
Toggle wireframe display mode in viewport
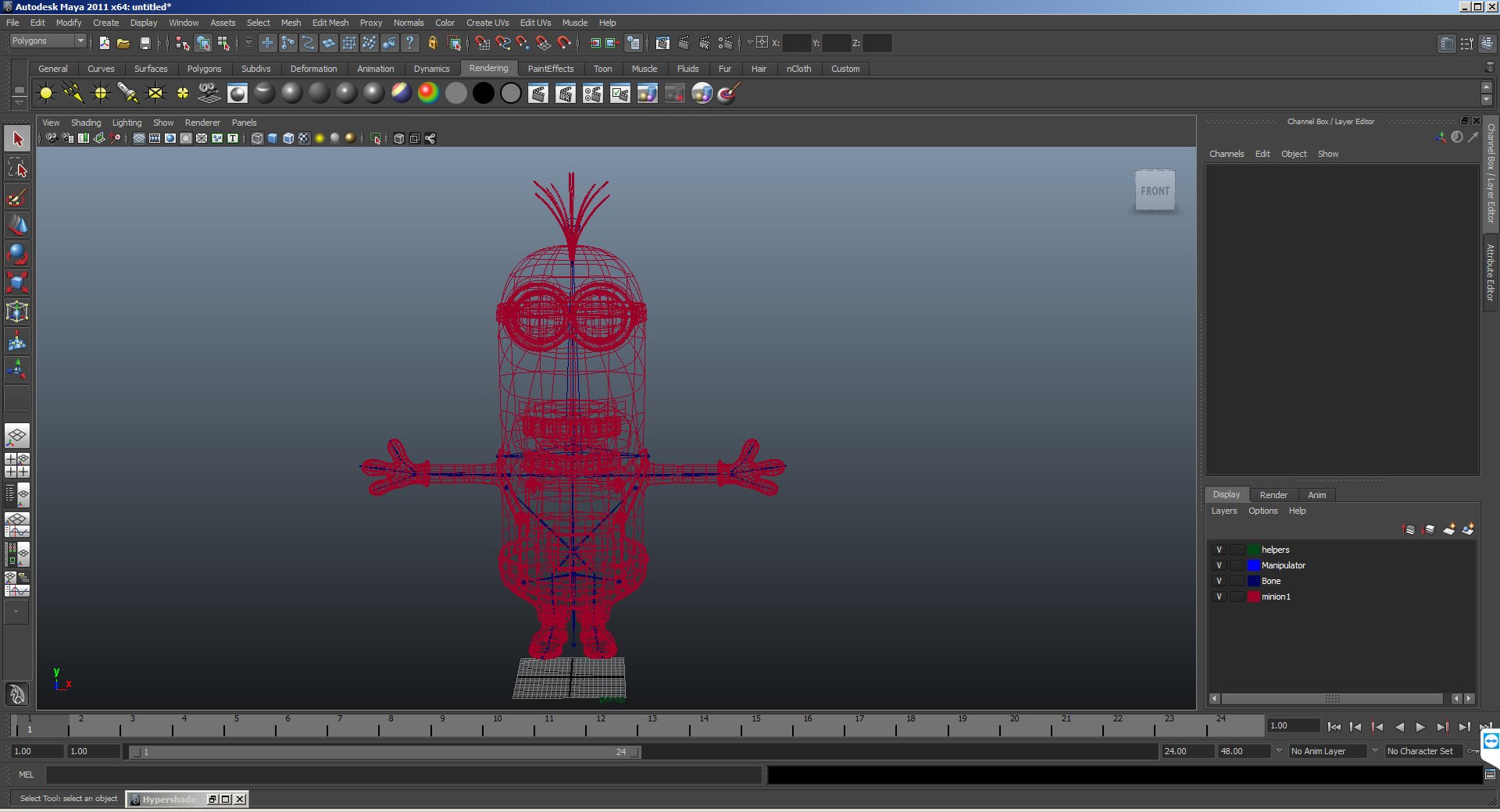[x=257, y=138]
